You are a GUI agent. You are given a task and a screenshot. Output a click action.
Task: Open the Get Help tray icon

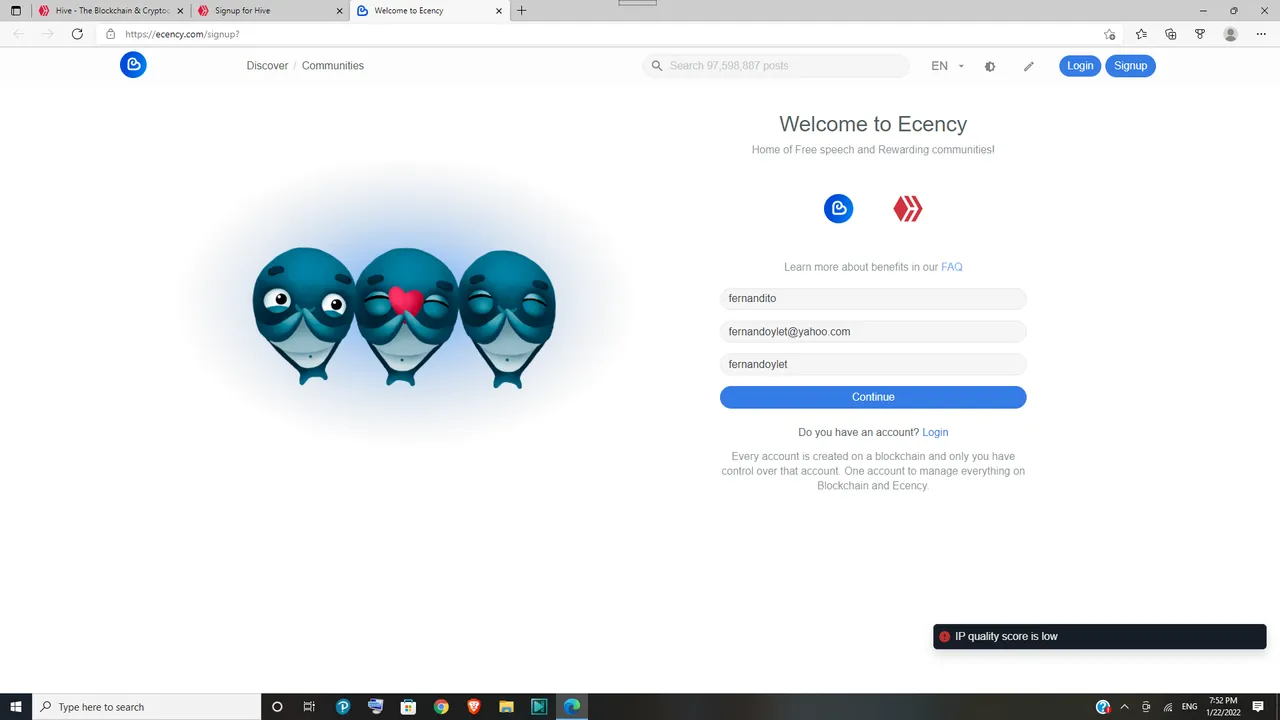pyautogui.click(x=1103, y=706)
